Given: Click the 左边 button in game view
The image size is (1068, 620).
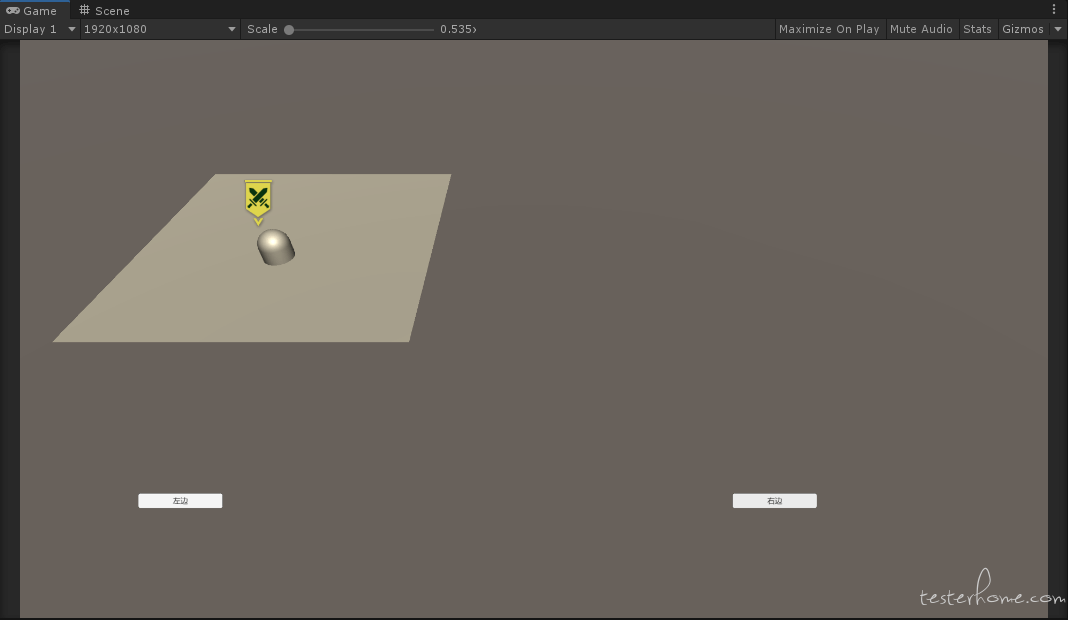Looking at the screenshot, I should 180,501.
